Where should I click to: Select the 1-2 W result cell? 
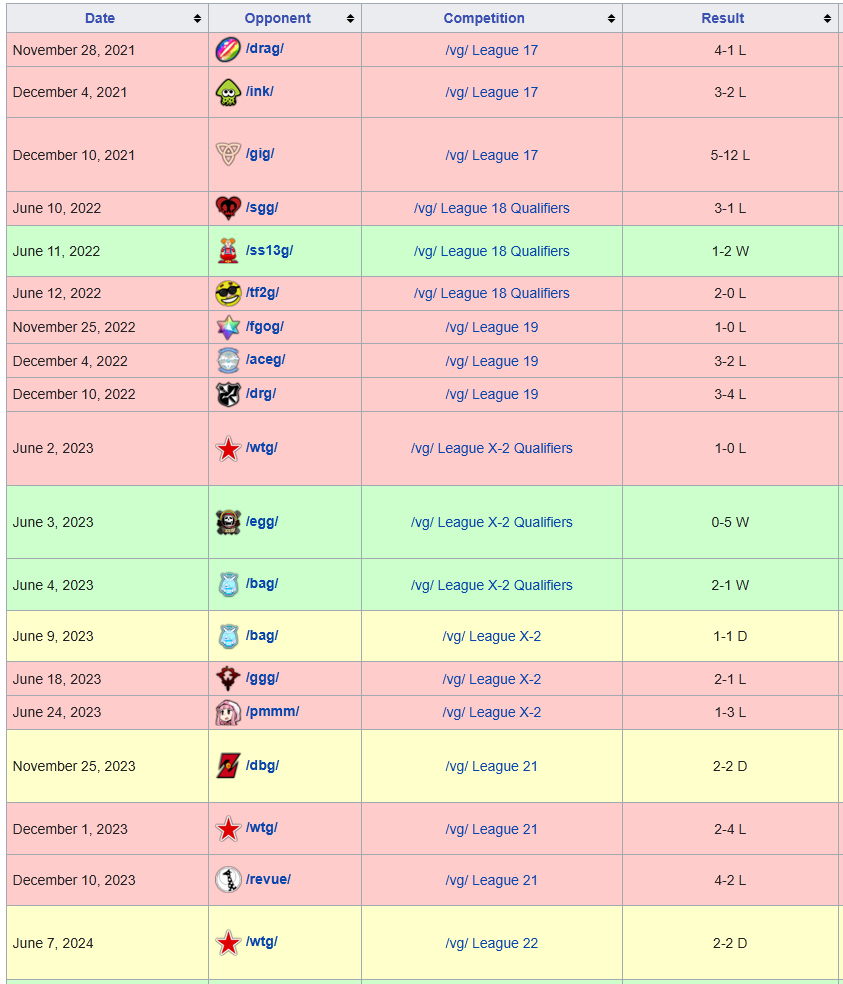click(x=730, y=251)
